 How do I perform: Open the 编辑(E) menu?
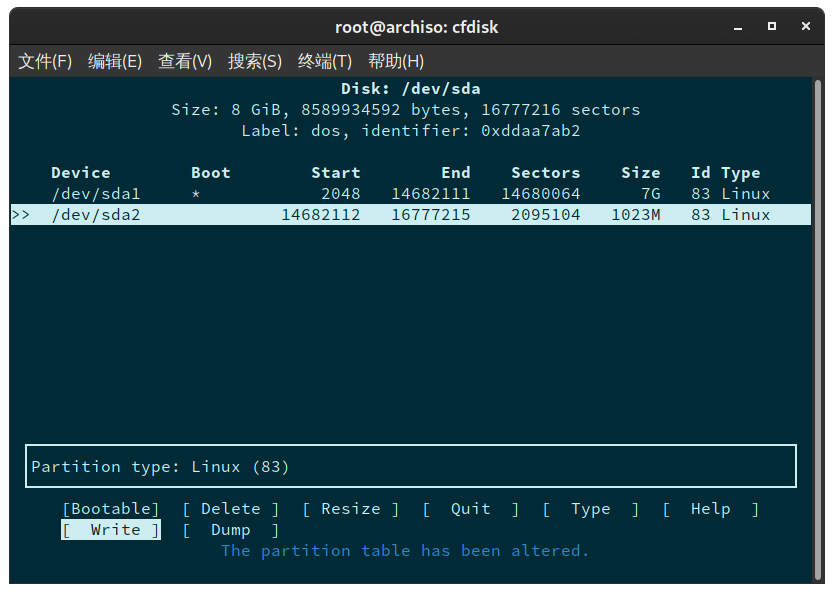114,61
